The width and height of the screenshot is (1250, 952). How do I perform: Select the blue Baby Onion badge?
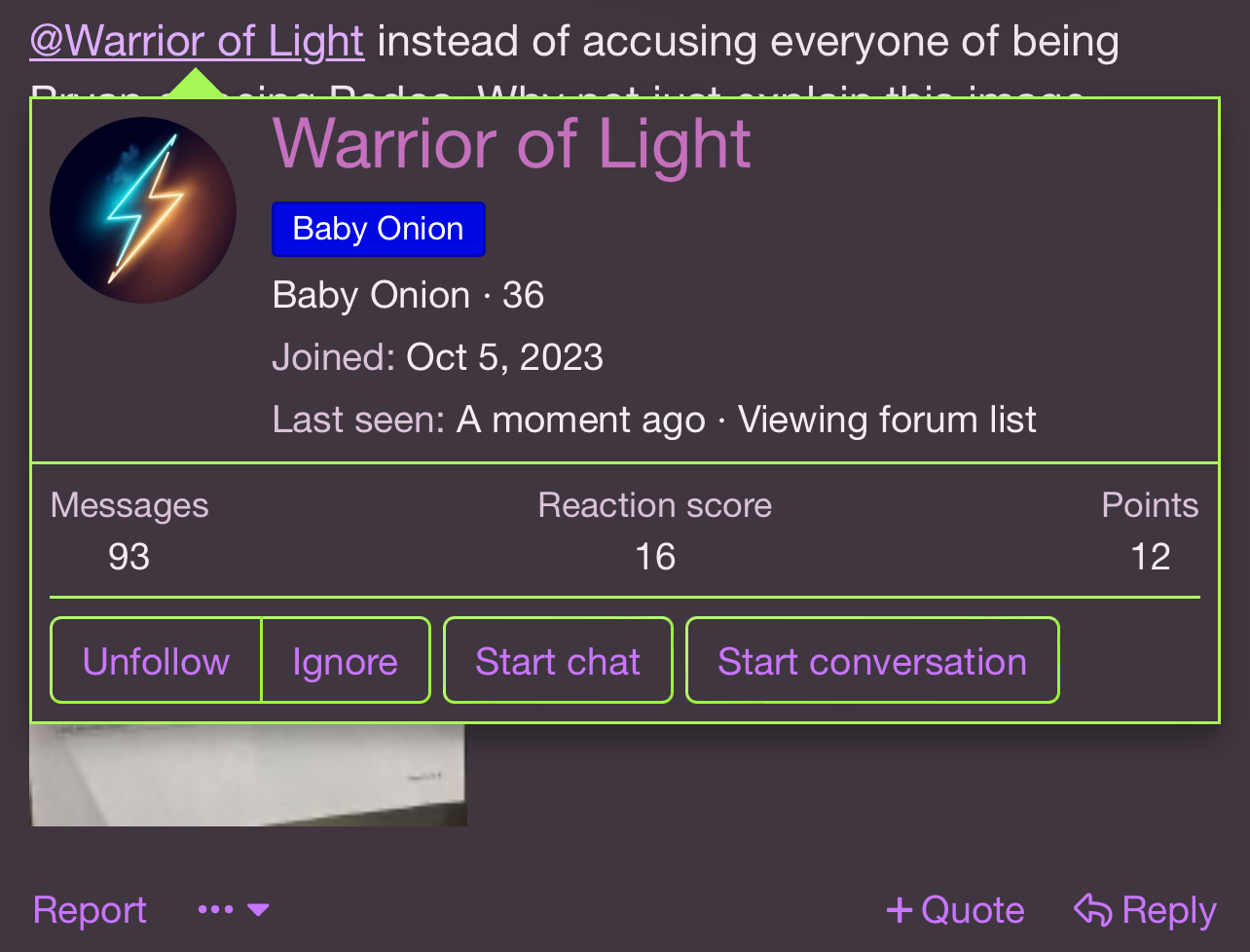379,229
